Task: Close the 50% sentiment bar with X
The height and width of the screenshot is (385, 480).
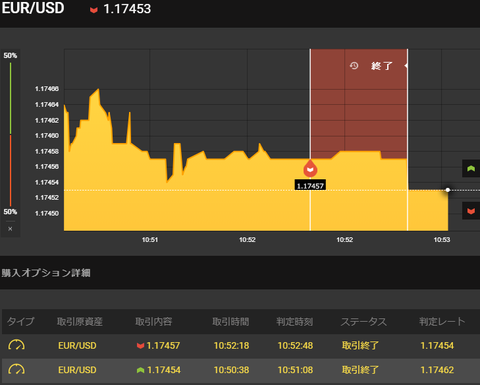Action: [10, 229]
